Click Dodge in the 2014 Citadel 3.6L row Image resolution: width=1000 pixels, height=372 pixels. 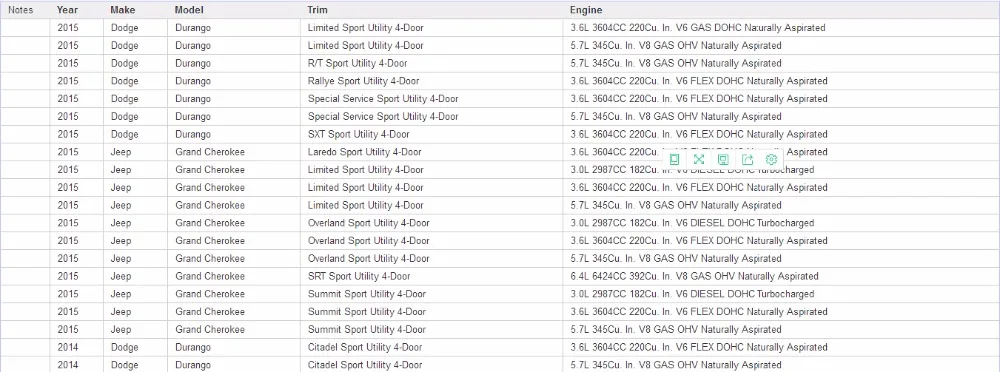124,348
